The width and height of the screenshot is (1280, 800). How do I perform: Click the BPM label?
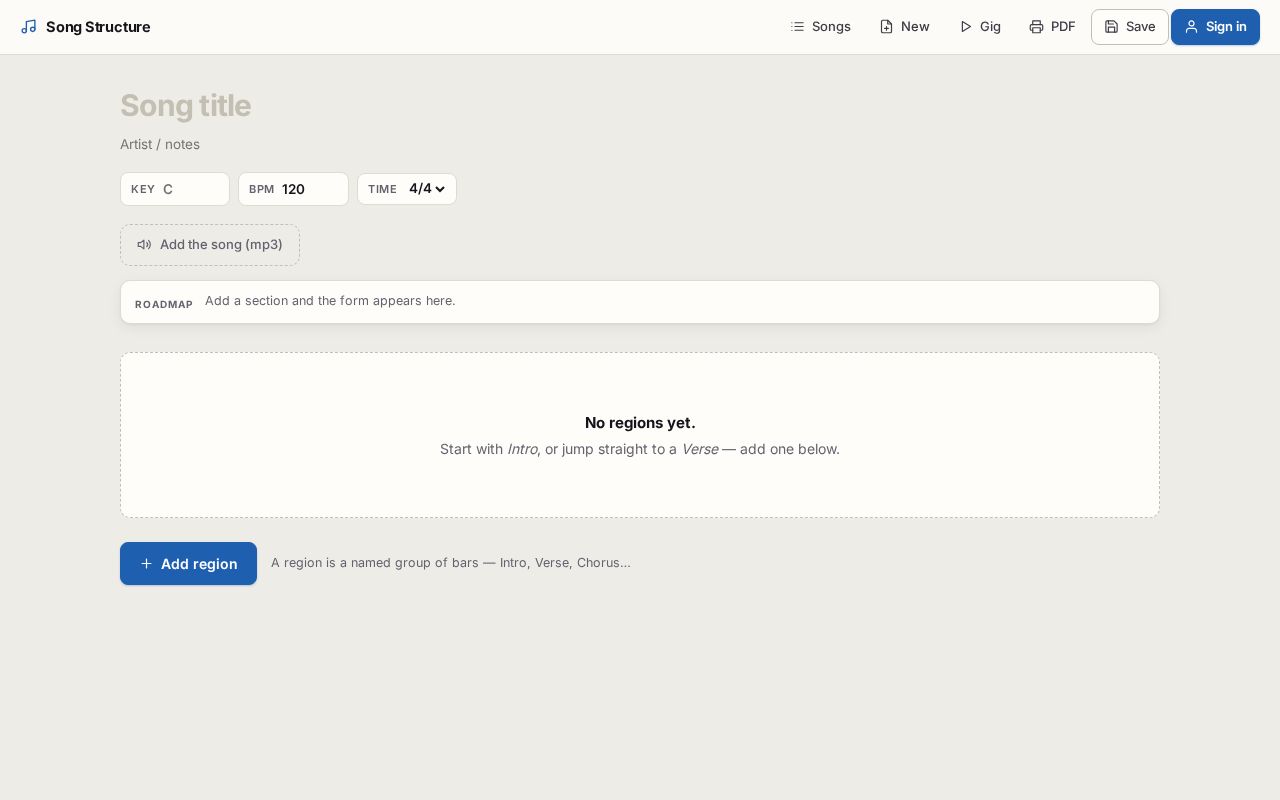coord(261,189)
